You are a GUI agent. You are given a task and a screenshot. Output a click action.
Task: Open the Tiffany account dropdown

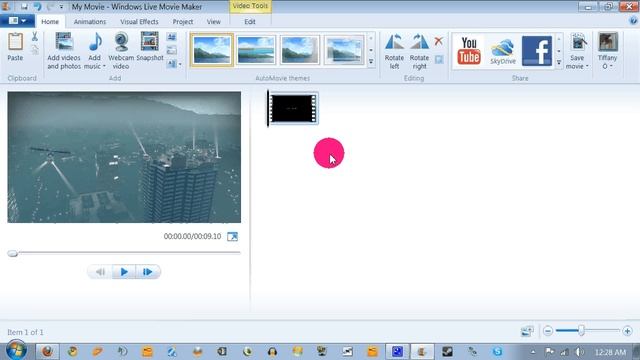(x=607, y=51)
